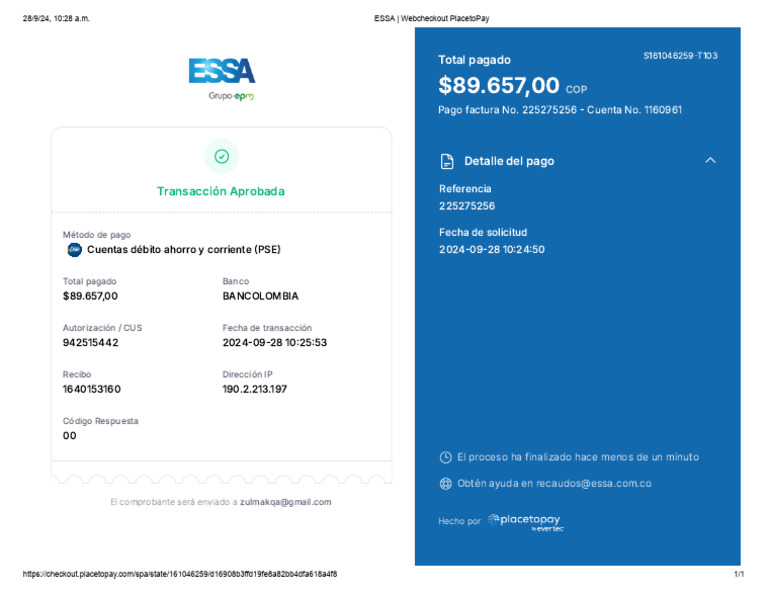Open the checkout.placetopay.com URL in footer
This screenshot has height=594, width=768.
pos(180,574)
